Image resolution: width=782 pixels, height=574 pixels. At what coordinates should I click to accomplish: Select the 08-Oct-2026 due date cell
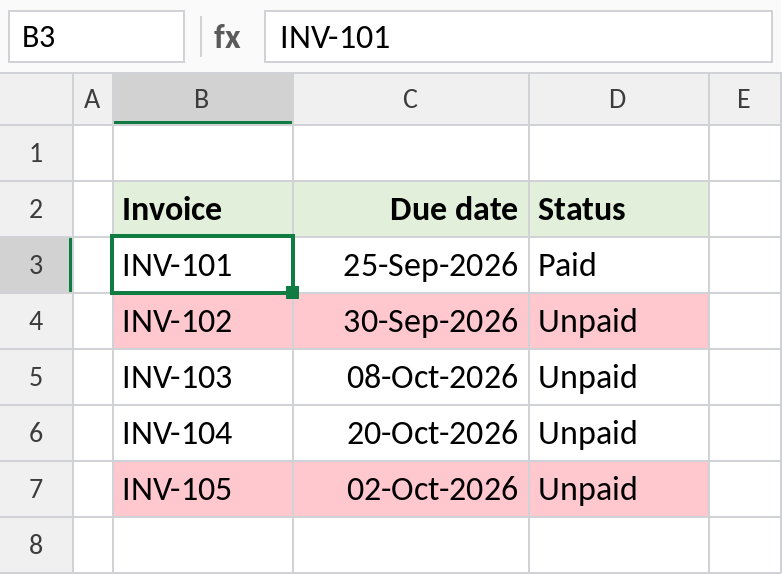(x=411, y=377)
